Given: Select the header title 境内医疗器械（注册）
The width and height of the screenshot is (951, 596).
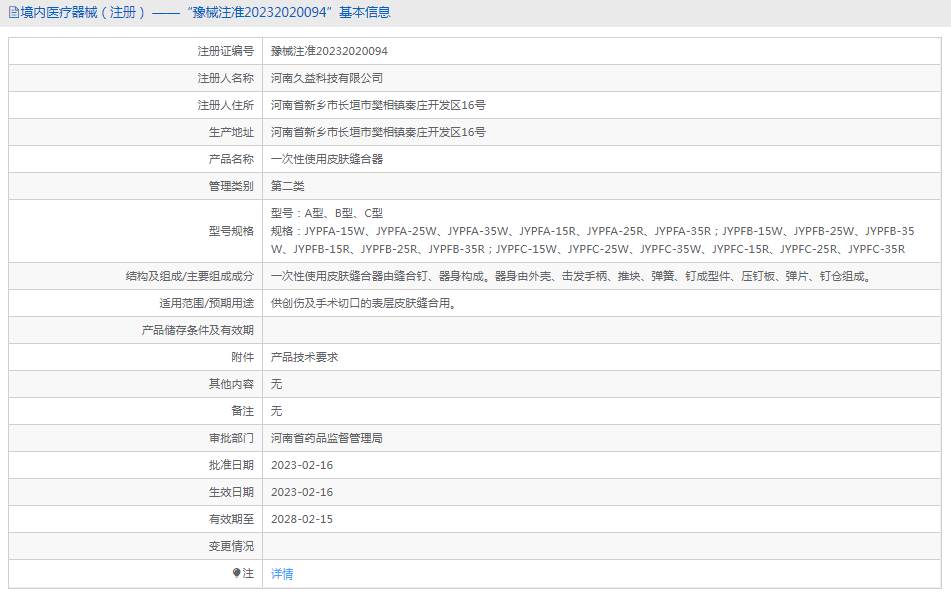Looking at the screenshot, I should [83, 13].
